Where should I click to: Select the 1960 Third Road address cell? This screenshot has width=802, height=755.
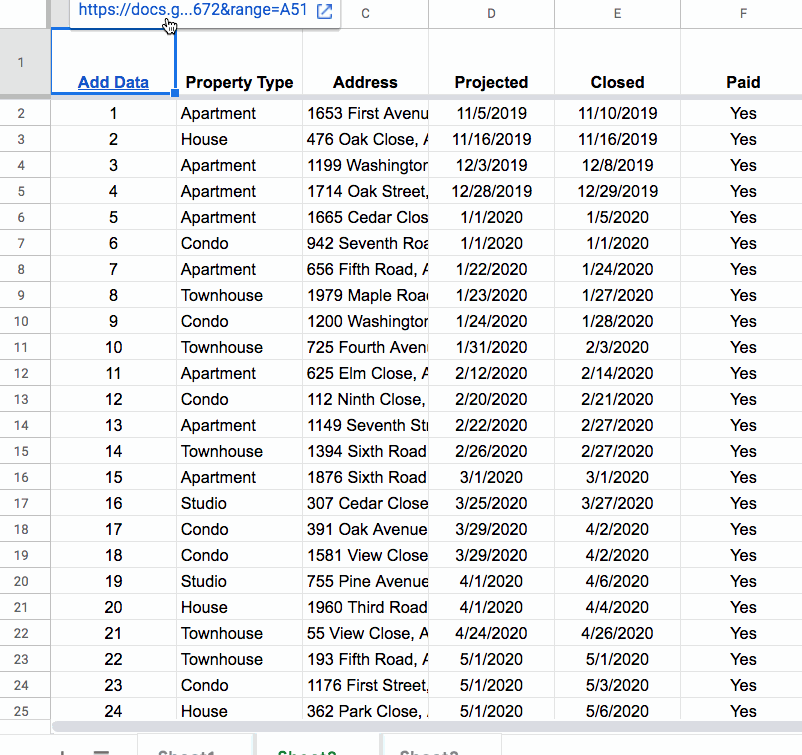(x=365, y=607)
